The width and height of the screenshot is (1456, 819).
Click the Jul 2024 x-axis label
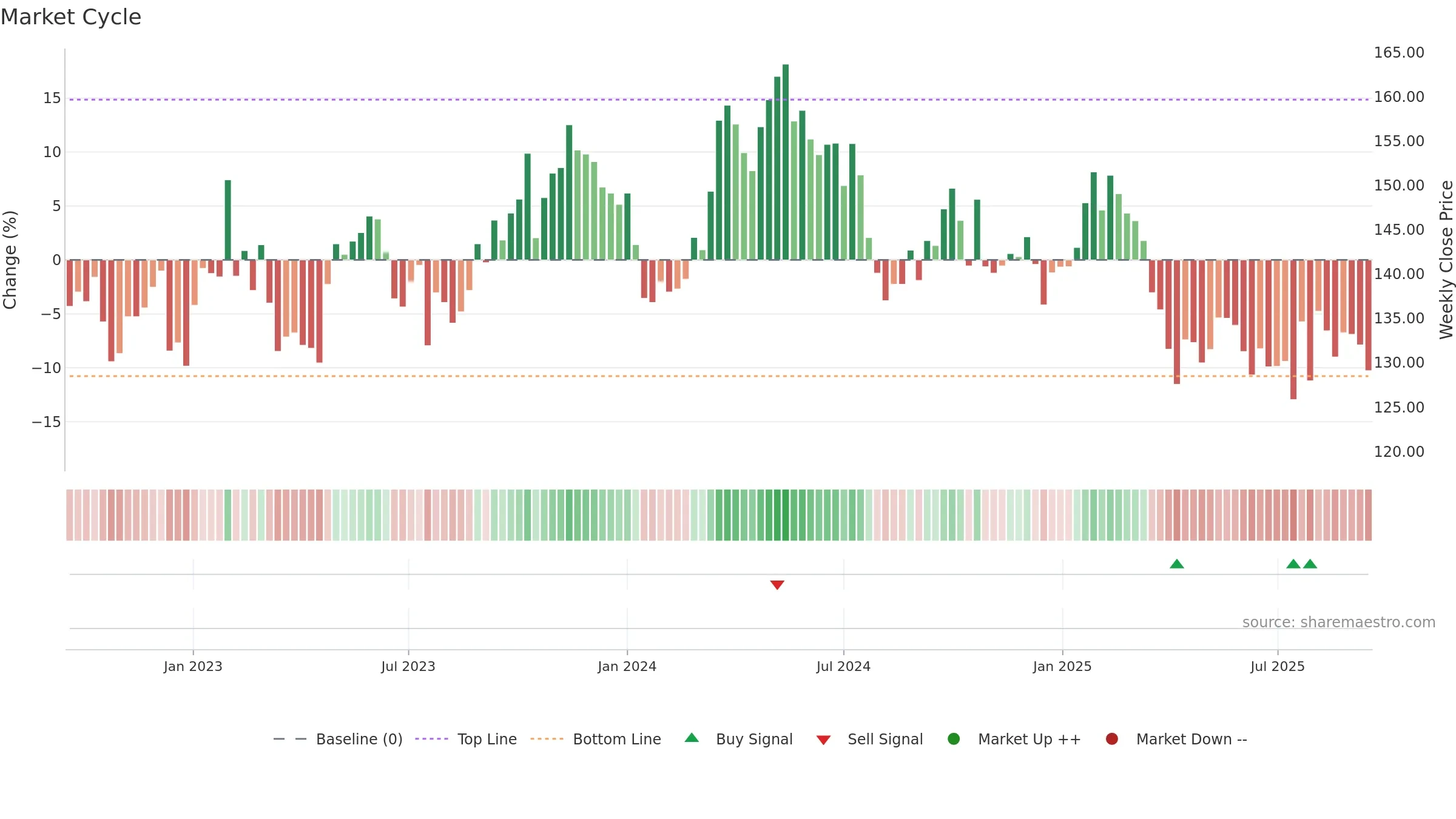click(x=843, y=666)
